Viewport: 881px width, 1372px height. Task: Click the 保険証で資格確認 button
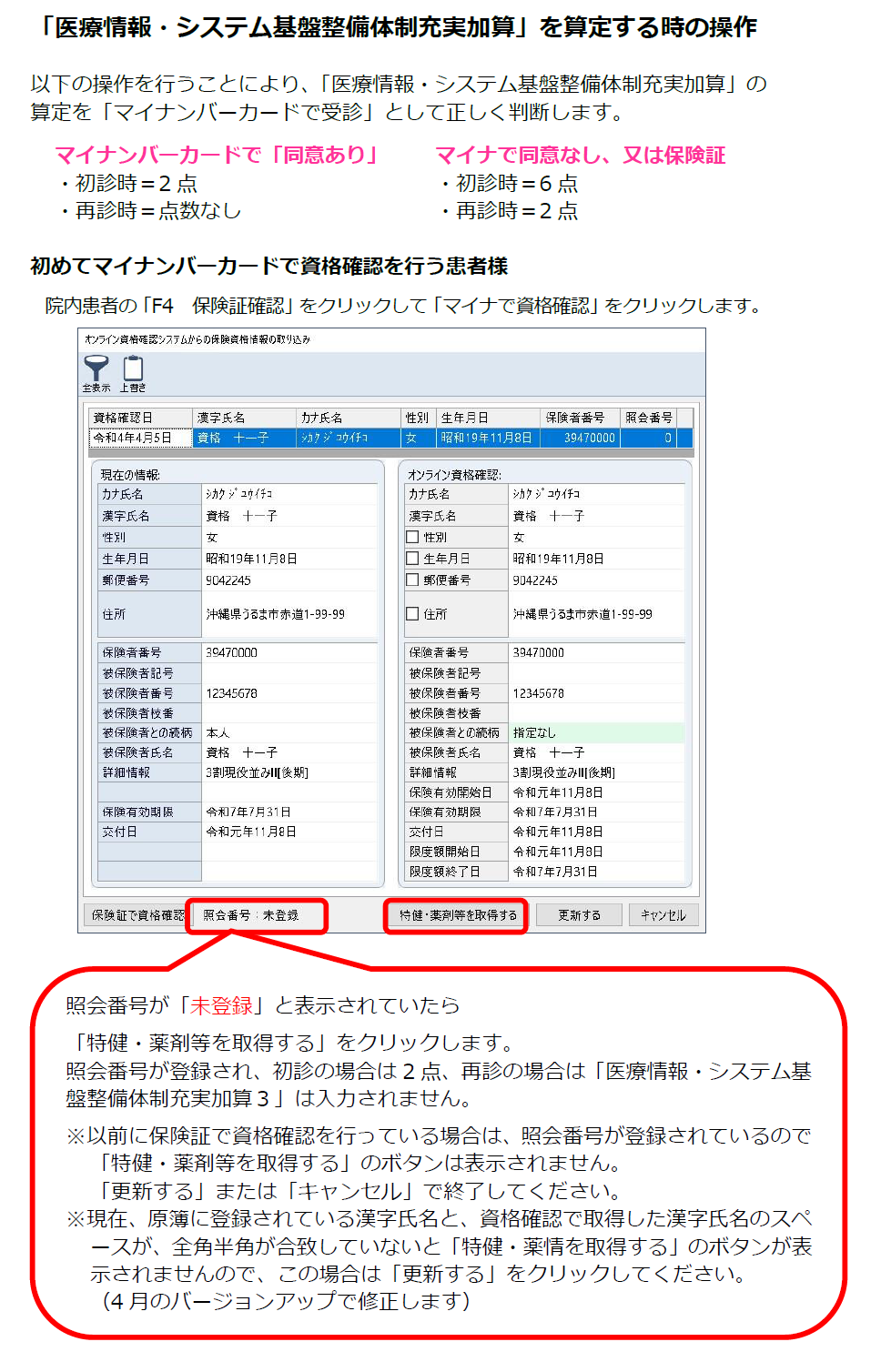(x=137, y=915)
